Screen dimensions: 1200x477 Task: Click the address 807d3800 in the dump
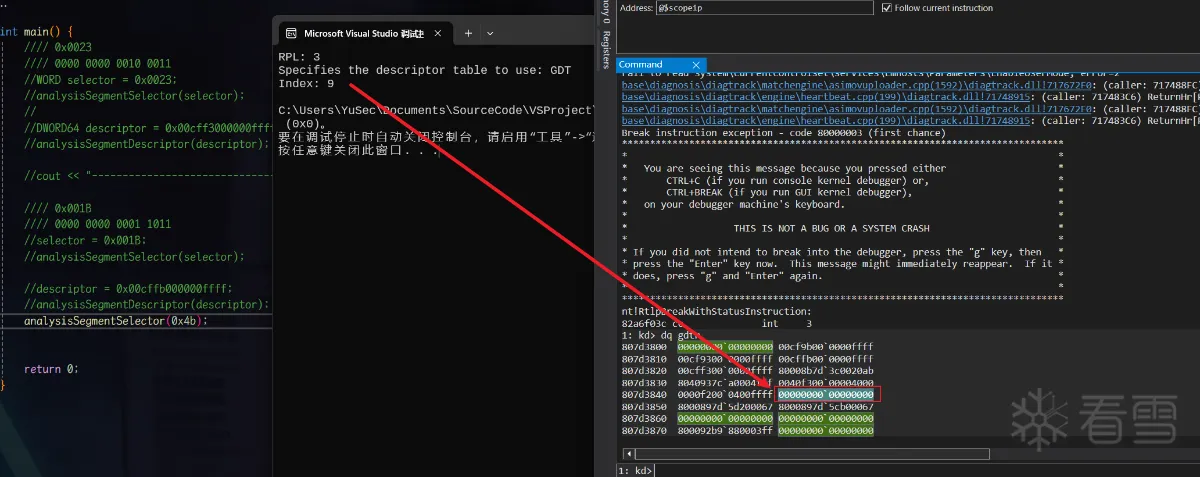[644, 347]
